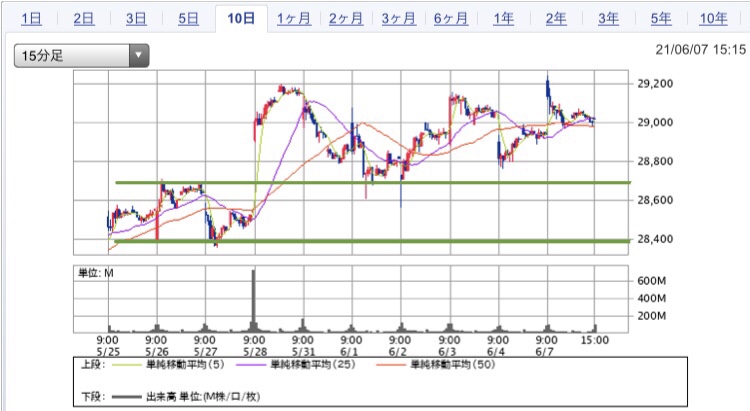750x411 pixels.
Task: Click the 6/2 date axis label
Action: click(x=397, y=352)
